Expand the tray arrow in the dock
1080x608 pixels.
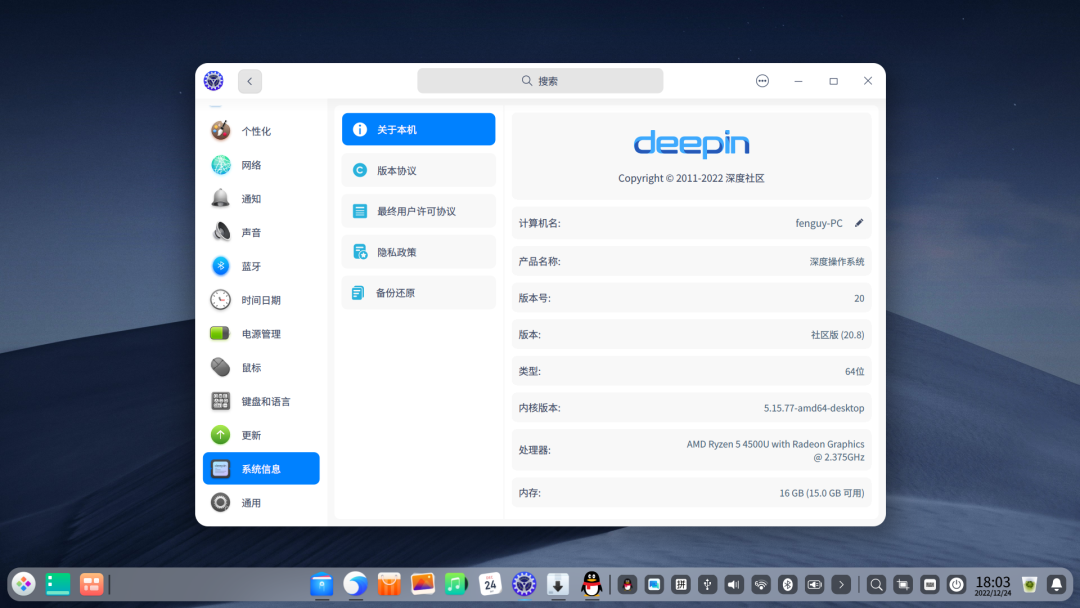(841, 584)
